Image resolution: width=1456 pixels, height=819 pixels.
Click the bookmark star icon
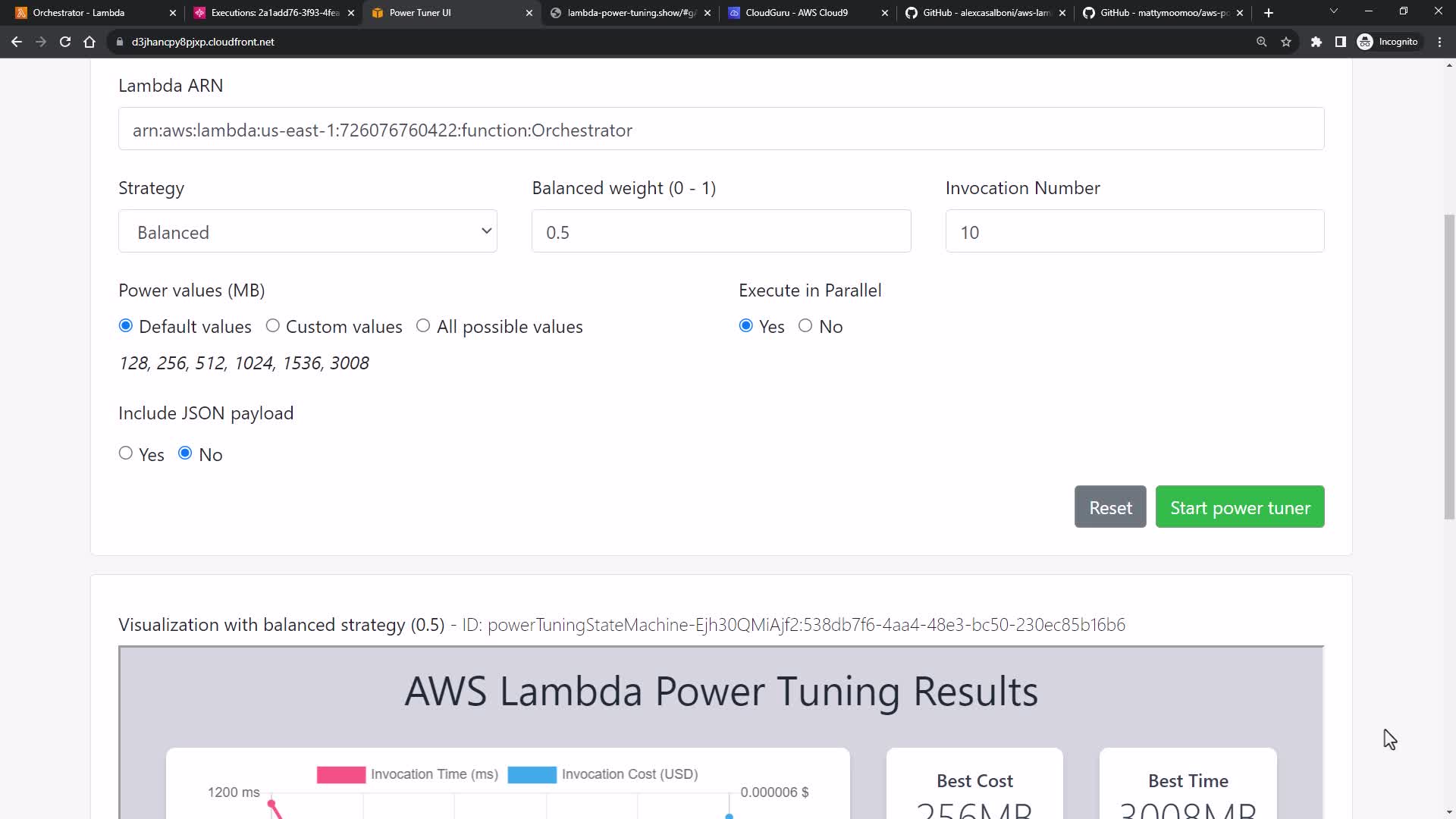point(1286,42)
